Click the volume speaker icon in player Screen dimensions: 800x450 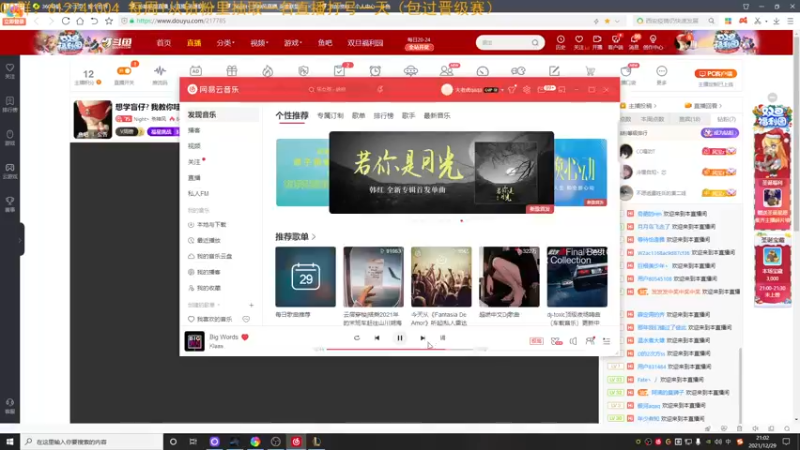pyautogui.click(x=573, y=341)
